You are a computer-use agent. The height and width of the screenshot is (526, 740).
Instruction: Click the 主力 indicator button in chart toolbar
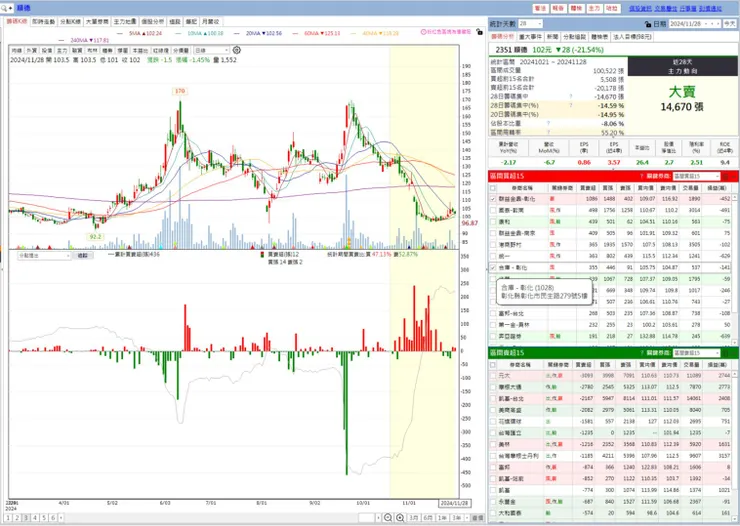click(62, 50)
